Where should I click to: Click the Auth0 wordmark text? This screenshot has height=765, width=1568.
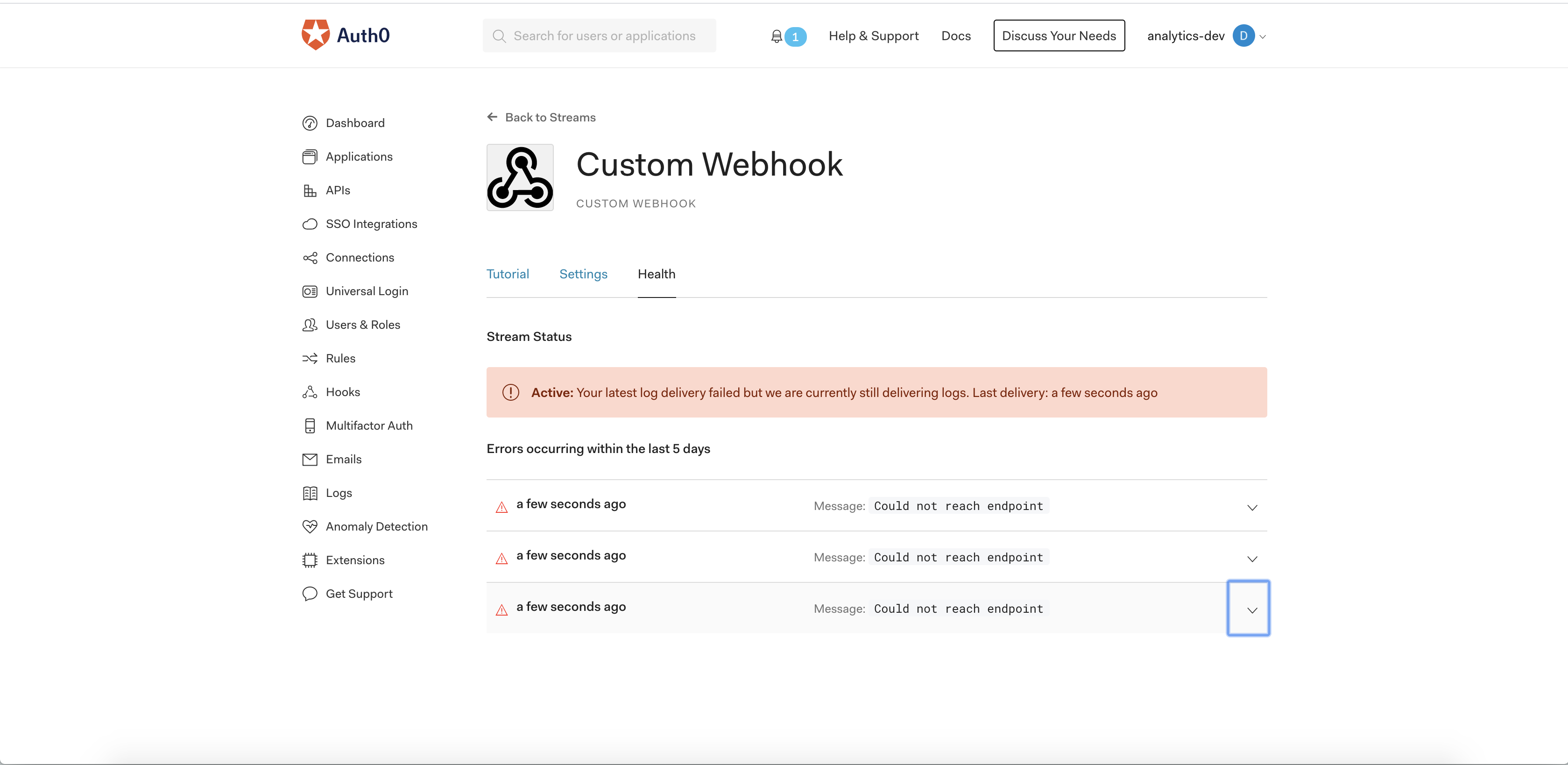coord(363,35)
